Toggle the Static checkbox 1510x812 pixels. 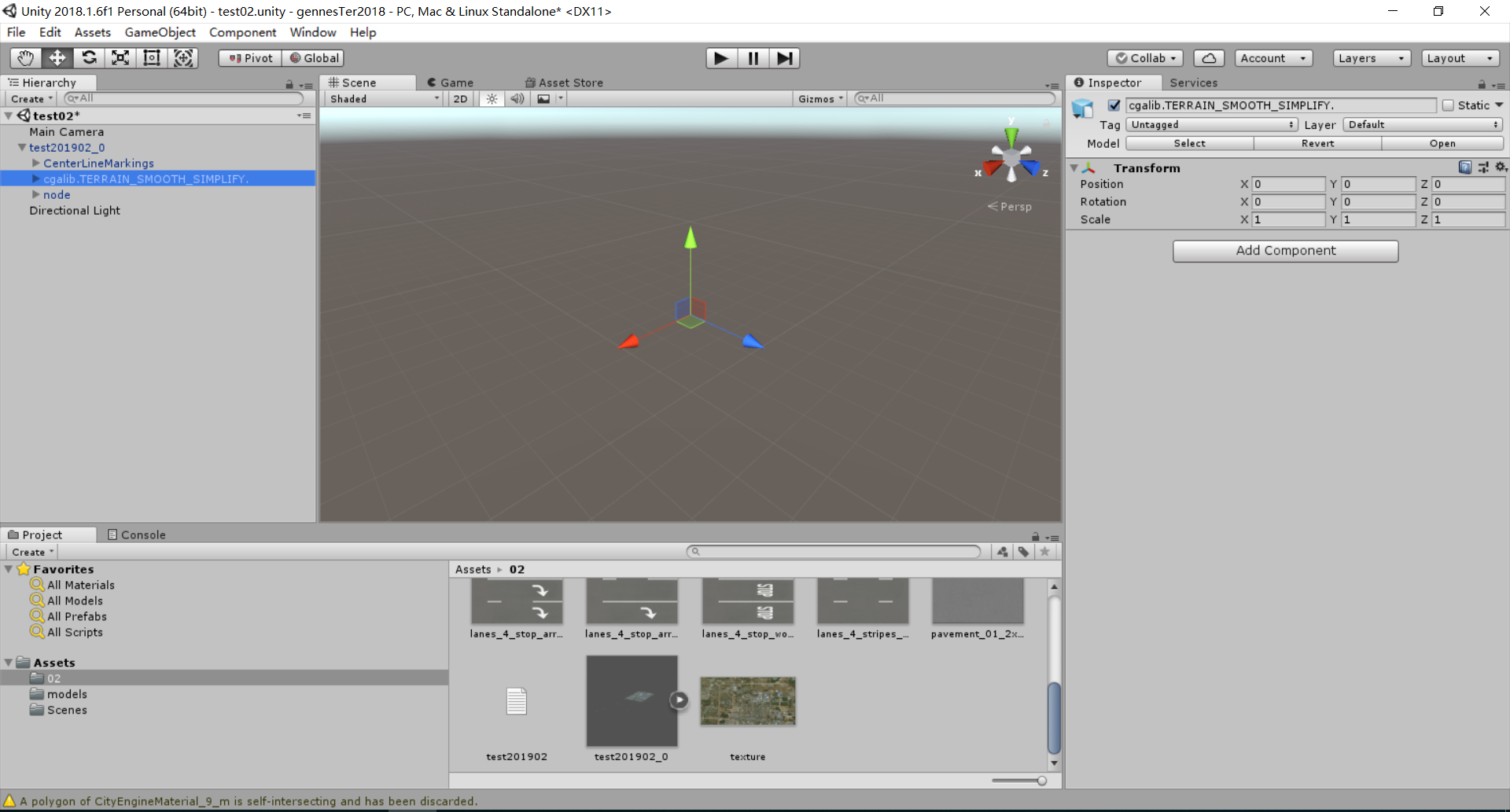1448,105
